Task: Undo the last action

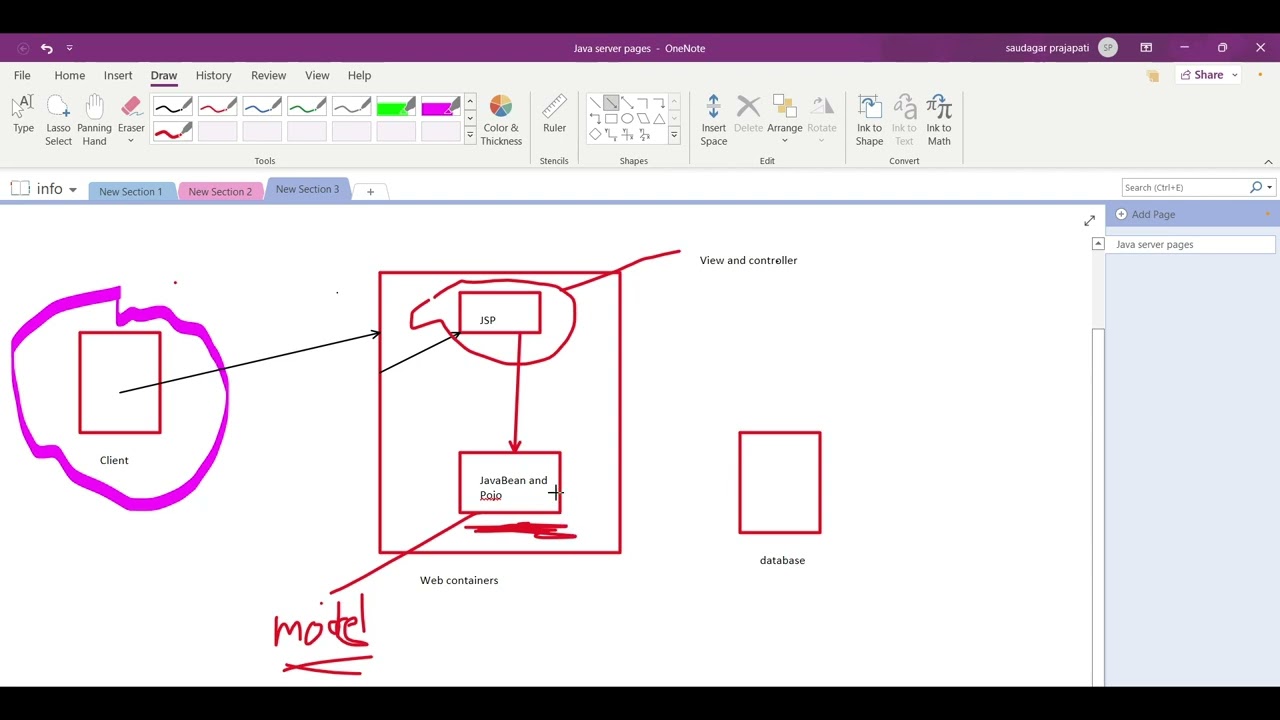Action: pos(46,48)
